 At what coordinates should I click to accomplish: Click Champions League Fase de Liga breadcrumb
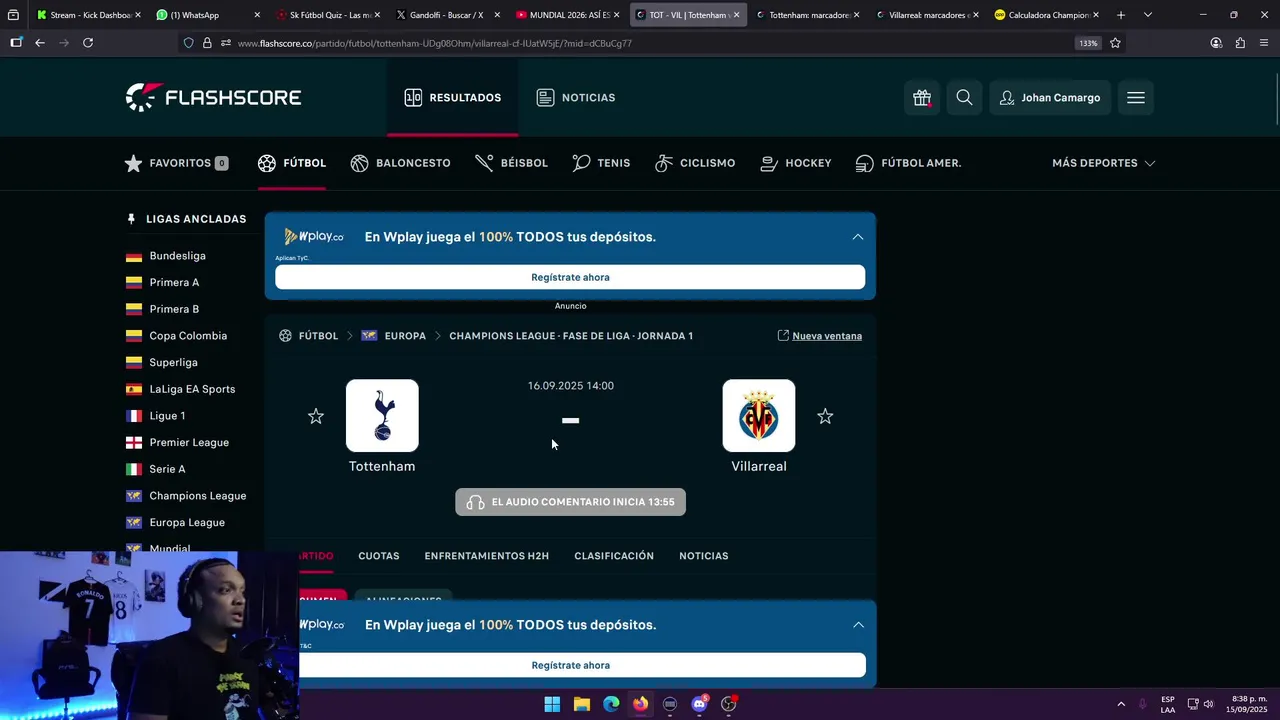[x=571, y=336]
